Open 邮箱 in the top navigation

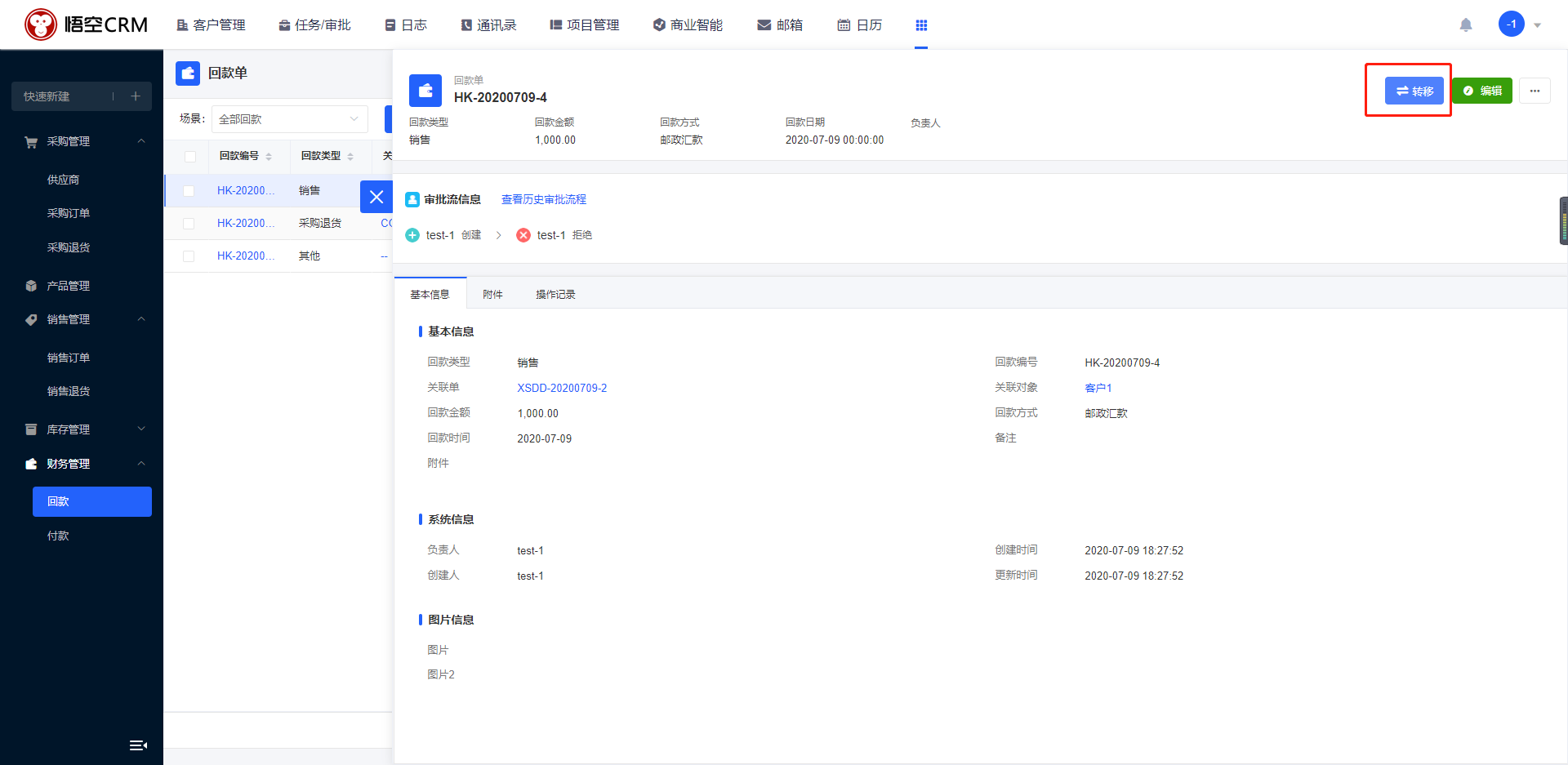tap(780, 25)
